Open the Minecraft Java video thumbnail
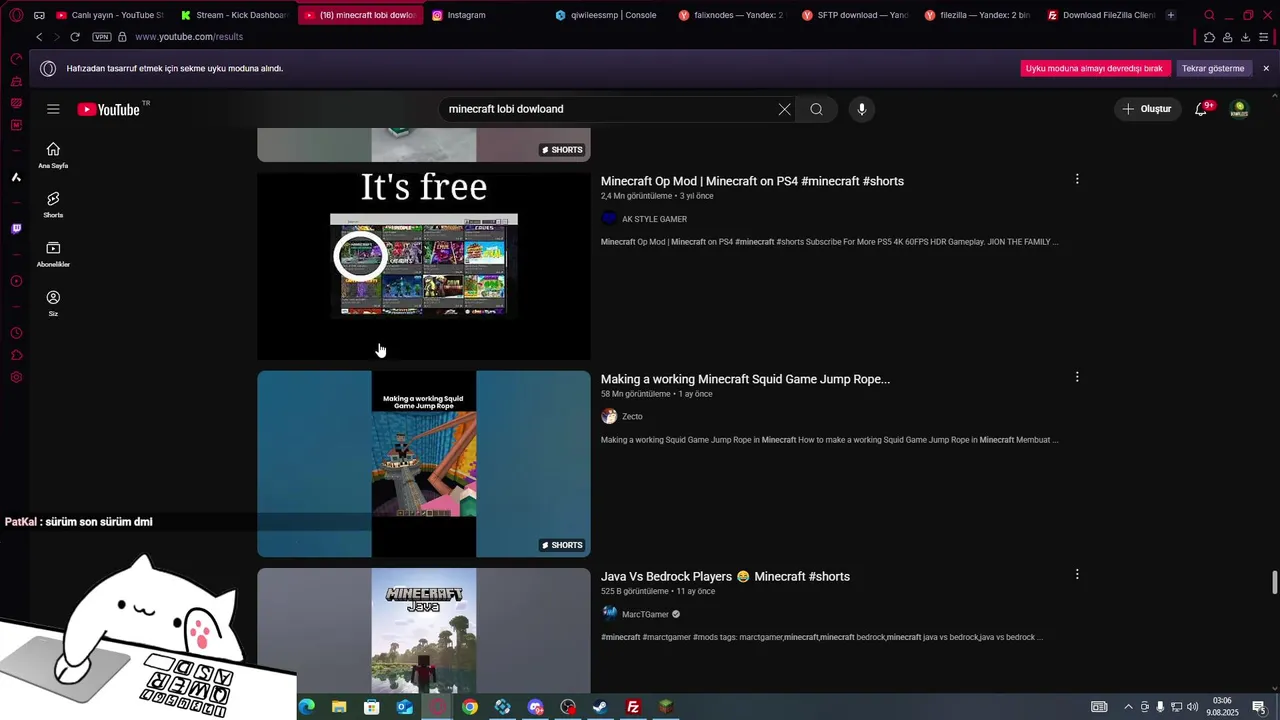This screenshot has height=720, width=1280. (424, 631)
